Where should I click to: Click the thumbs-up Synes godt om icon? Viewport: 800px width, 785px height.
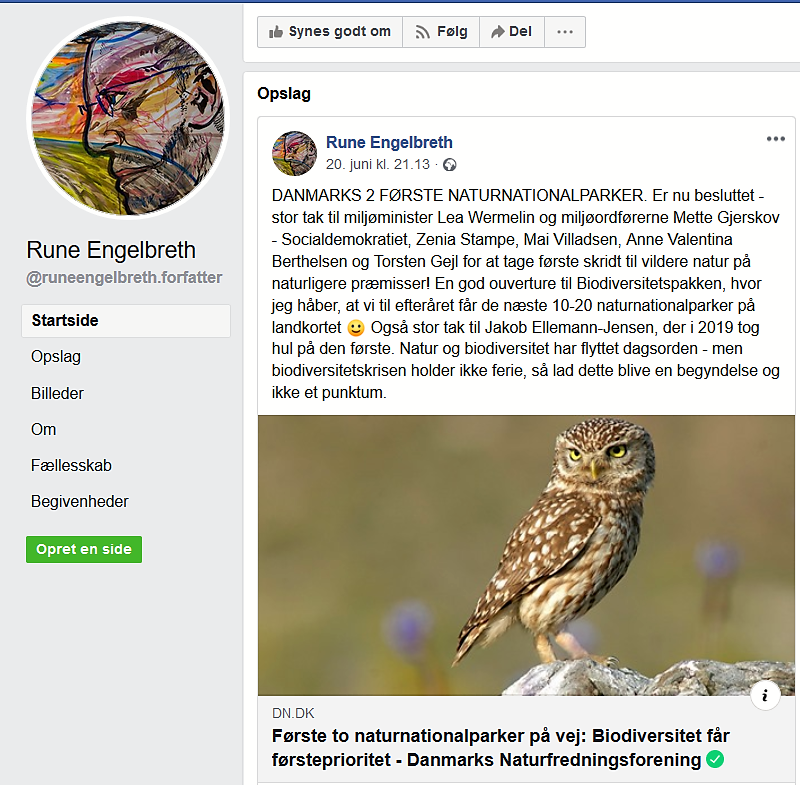[x=276, y=32]
